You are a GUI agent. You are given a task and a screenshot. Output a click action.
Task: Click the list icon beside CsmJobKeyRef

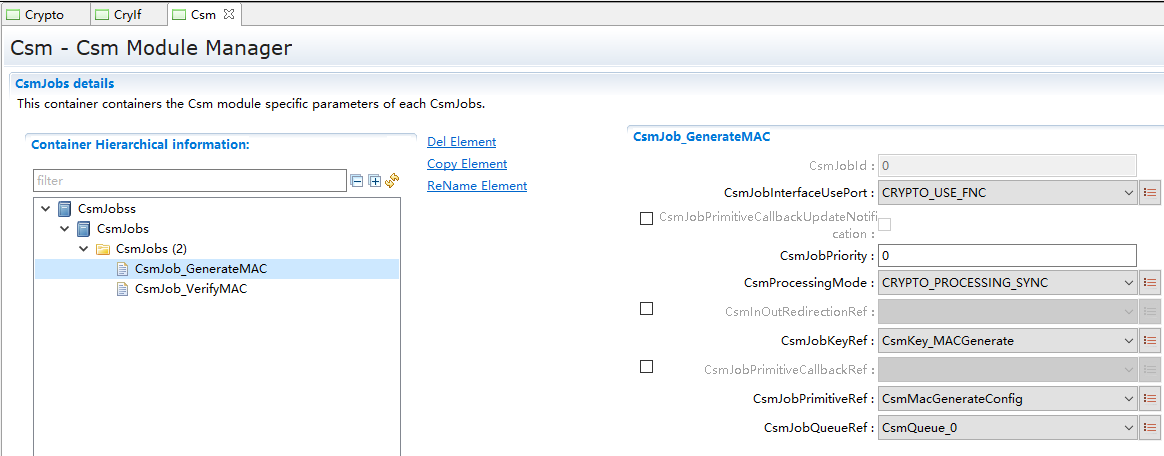tap(1150, 341)
